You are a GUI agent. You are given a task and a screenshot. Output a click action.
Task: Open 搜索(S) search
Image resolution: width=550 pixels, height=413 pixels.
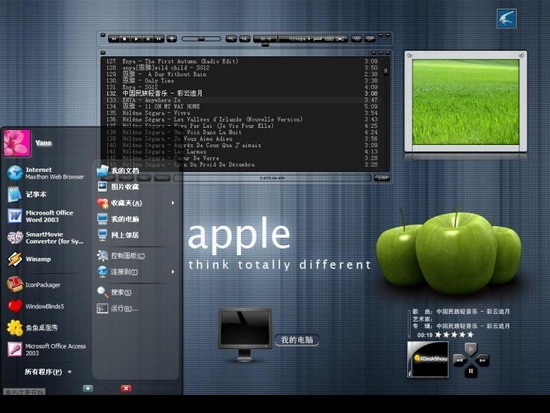pos(114,292)
